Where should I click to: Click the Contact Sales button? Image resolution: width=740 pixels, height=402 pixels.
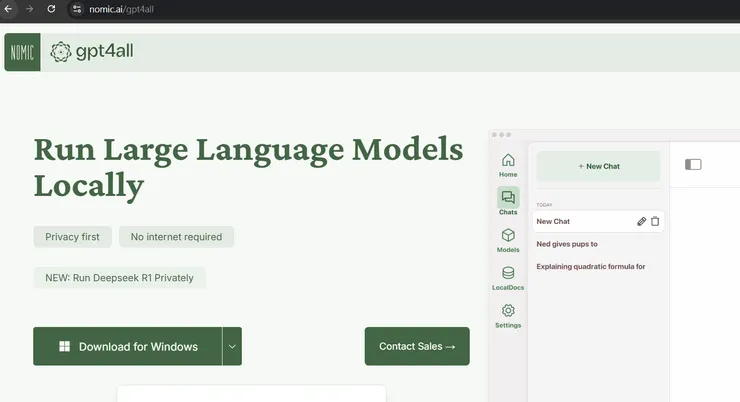click(417, 346)
